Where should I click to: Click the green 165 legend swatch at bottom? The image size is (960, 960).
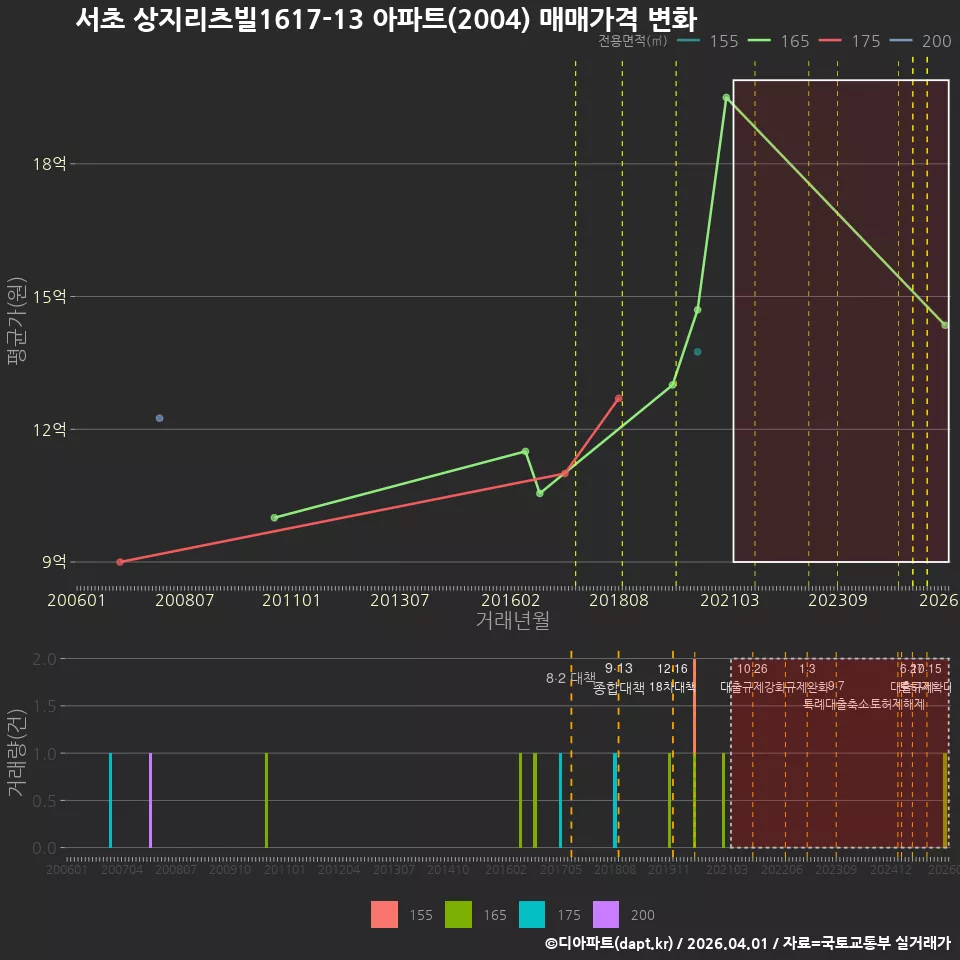pyautogui.click(x=459, y=915)
